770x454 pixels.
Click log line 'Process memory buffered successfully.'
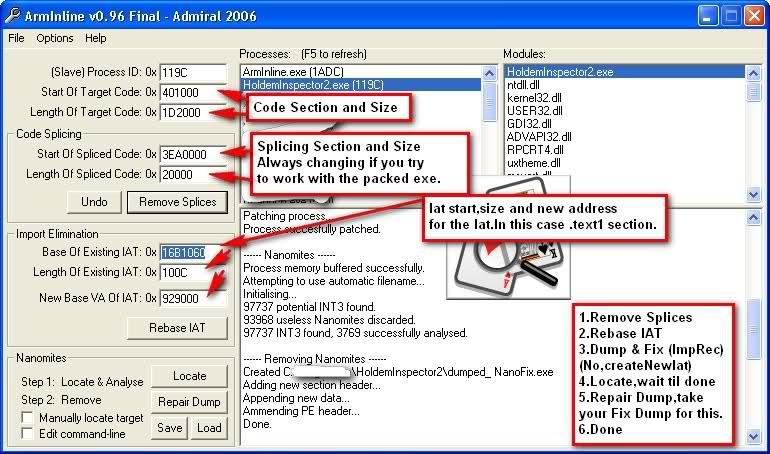(334, 268)
